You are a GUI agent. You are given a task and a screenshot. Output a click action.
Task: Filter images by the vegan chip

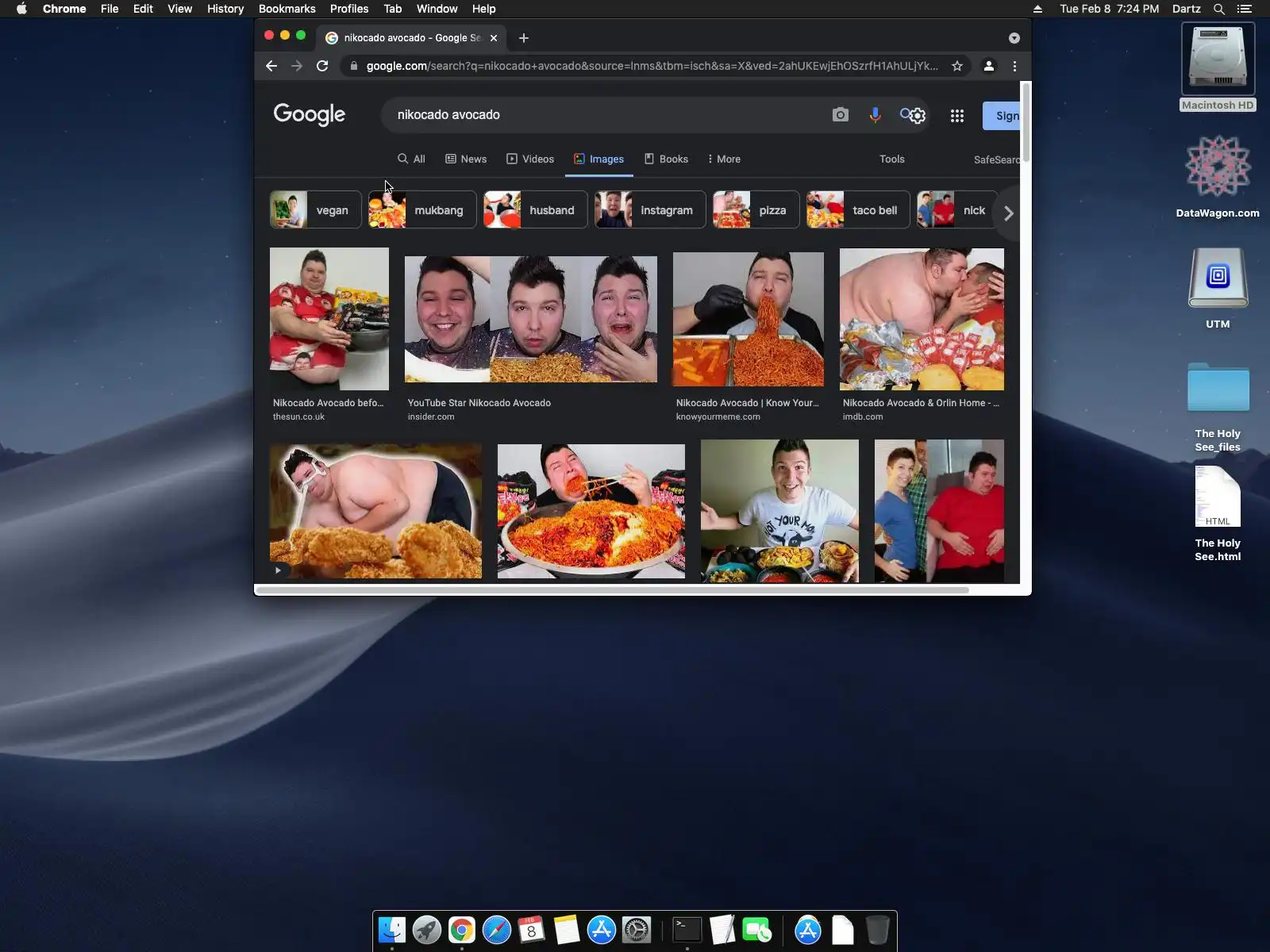[316, 209]
